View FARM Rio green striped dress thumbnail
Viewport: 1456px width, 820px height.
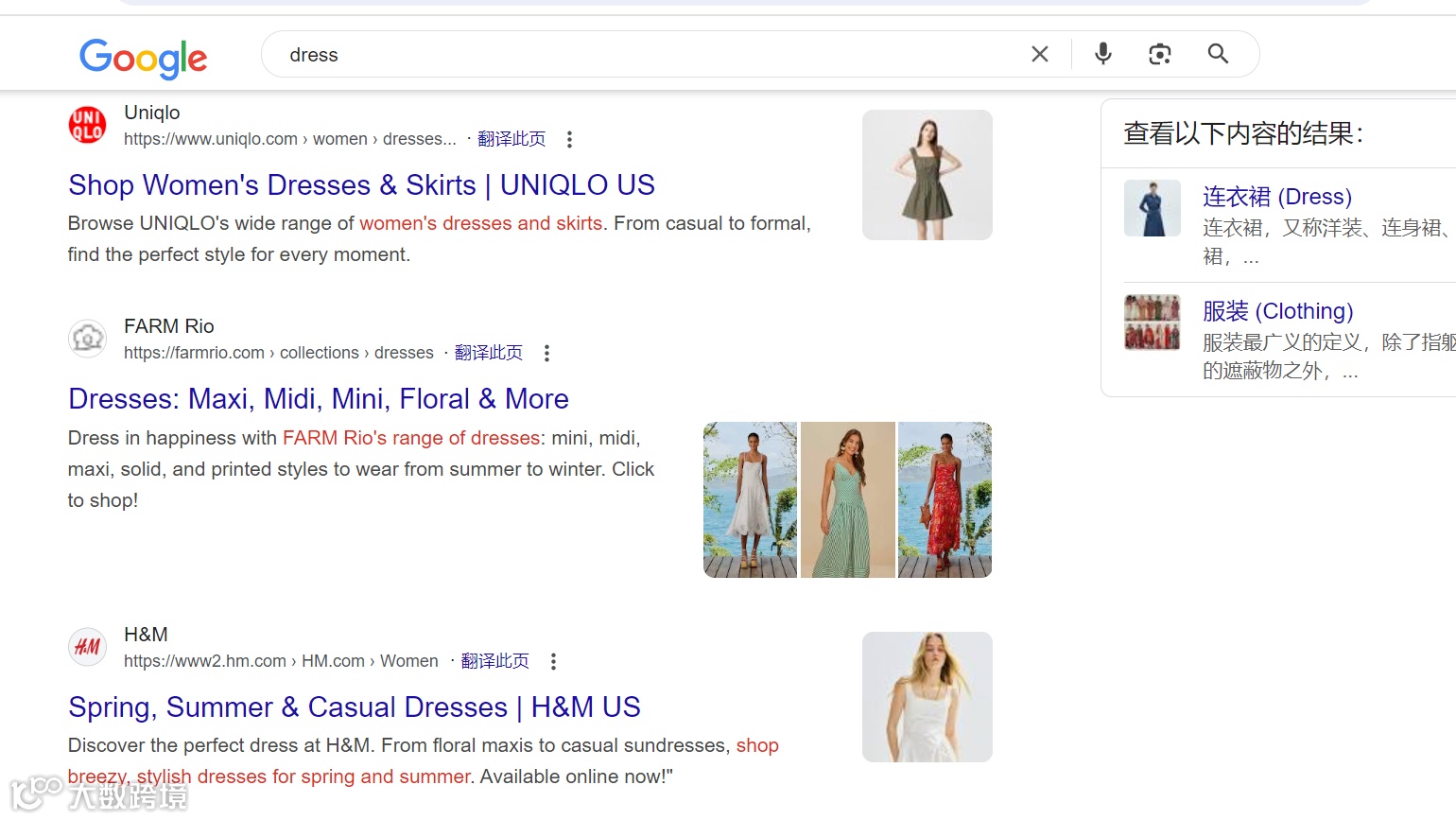tap(848, 499)
